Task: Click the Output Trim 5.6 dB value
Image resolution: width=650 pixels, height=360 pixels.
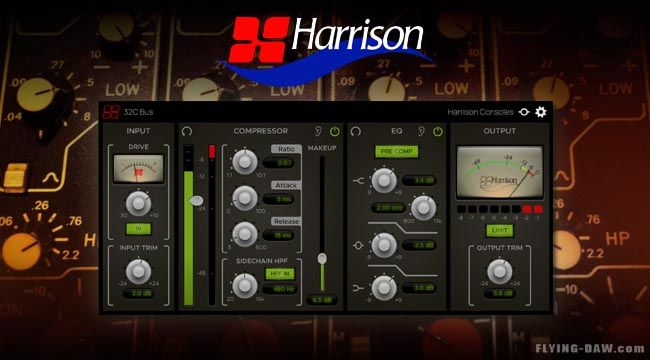Action: 500,294
